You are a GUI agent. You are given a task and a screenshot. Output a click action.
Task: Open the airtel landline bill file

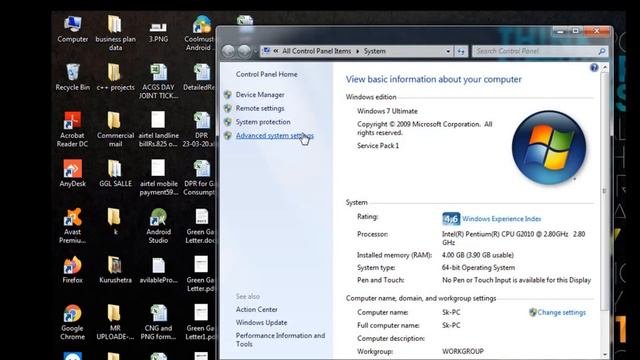coord(158,129)
